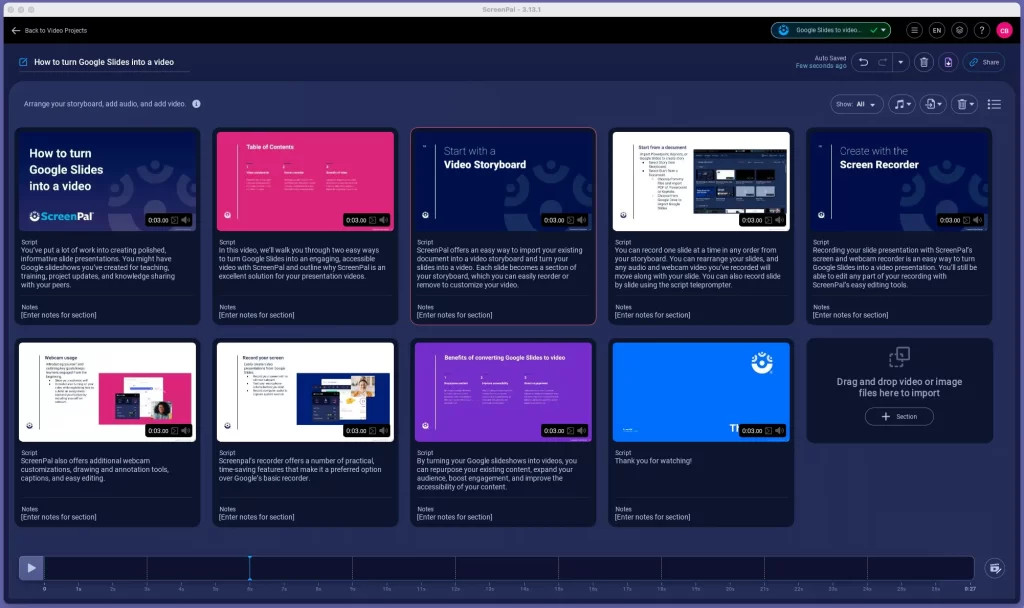Edit the 'Thank you for watching!' script

[653, 460]
